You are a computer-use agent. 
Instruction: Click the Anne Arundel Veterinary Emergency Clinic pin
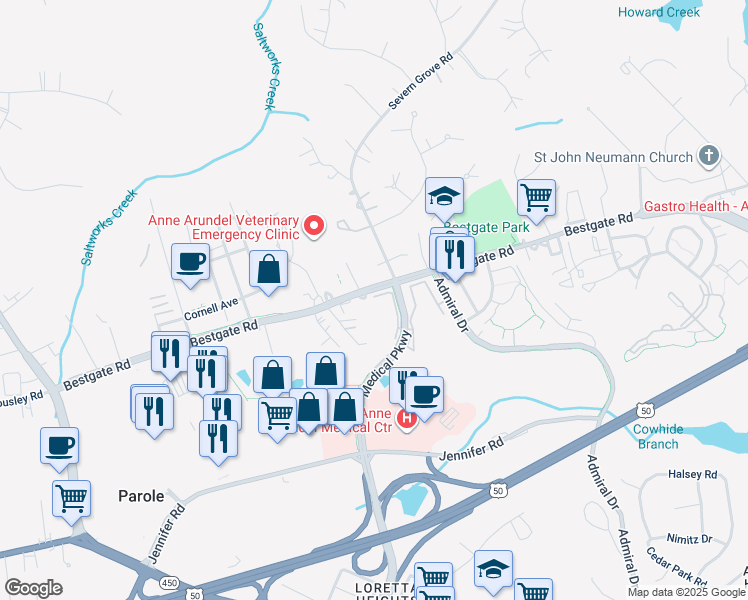tap(314, 226)
